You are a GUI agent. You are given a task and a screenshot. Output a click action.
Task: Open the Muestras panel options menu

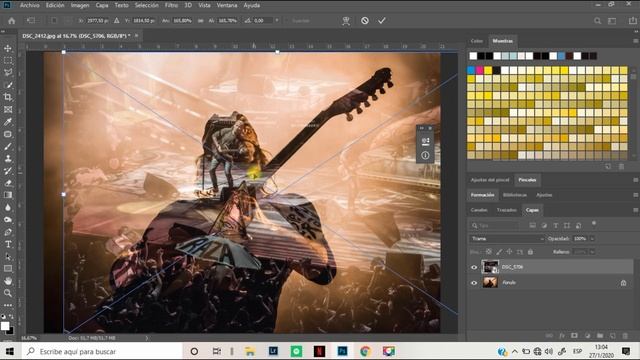(635, 41)
